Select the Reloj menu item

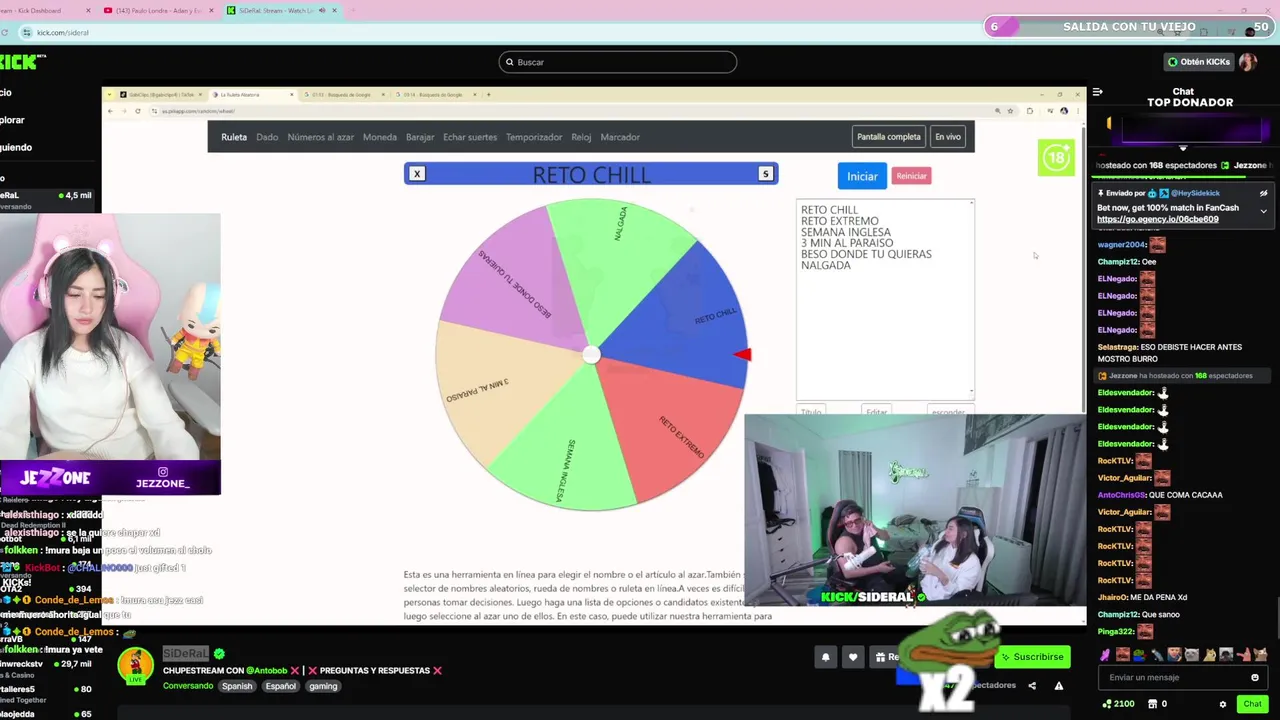pos(581,137)
